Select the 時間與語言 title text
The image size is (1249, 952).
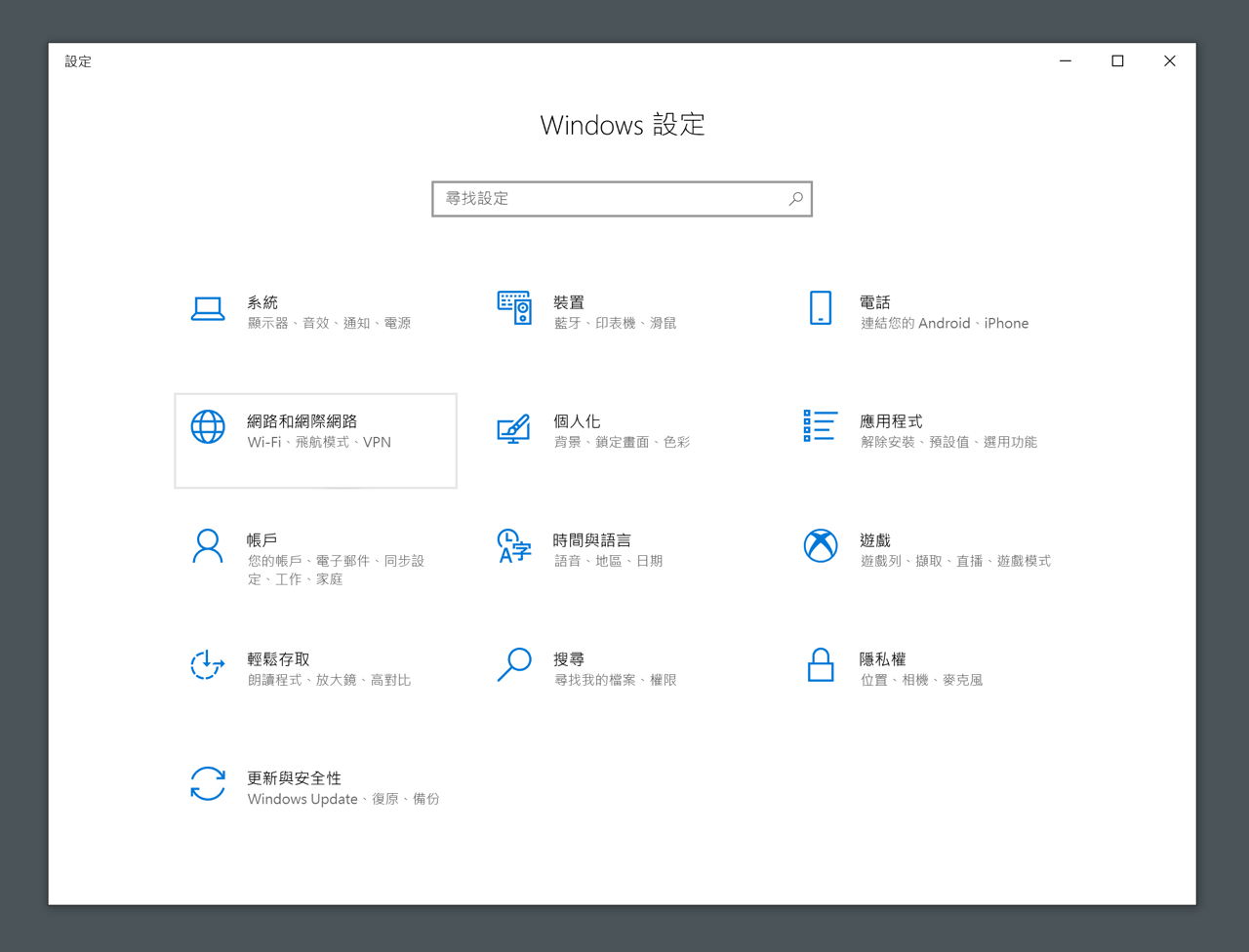click(592, 540)
